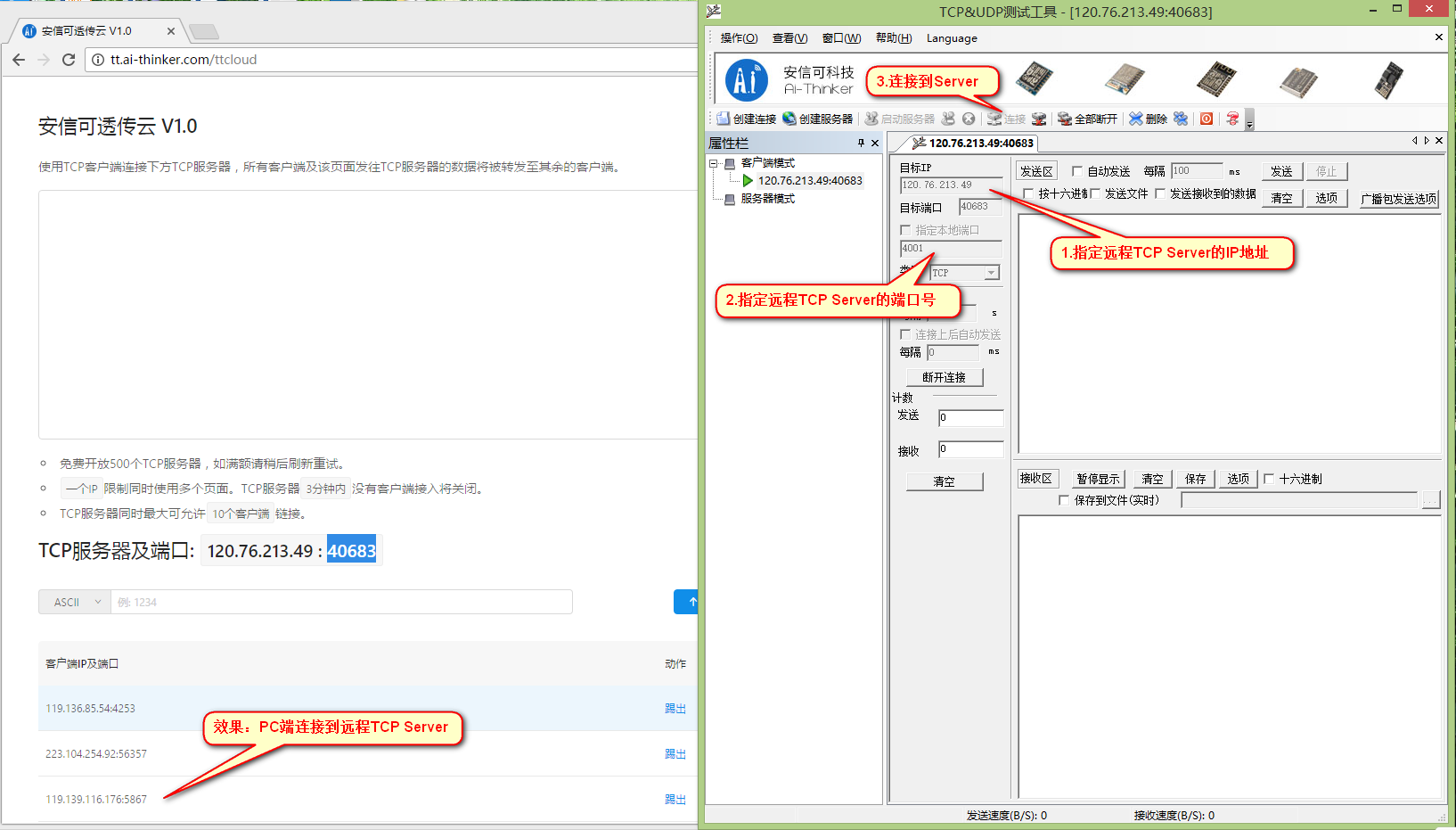Click the disconnect icon right of 连接

pos(1039,119)
